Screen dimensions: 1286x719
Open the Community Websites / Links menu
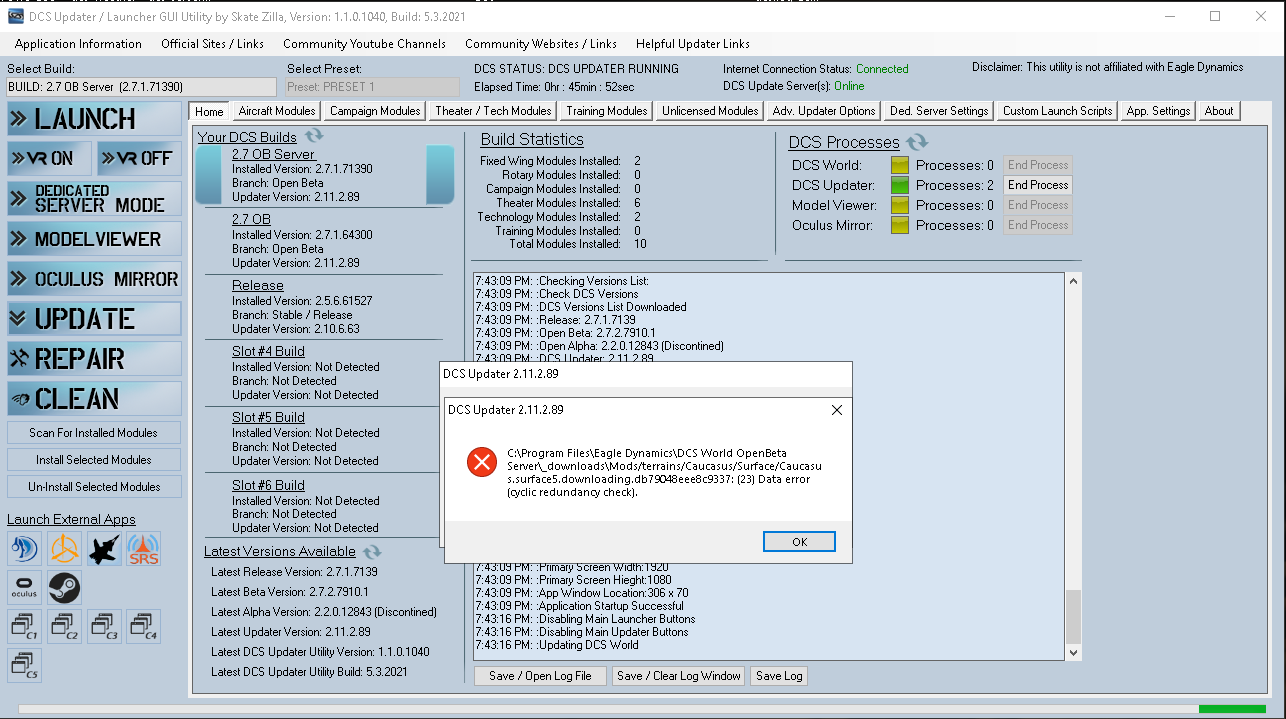(541, 44)
